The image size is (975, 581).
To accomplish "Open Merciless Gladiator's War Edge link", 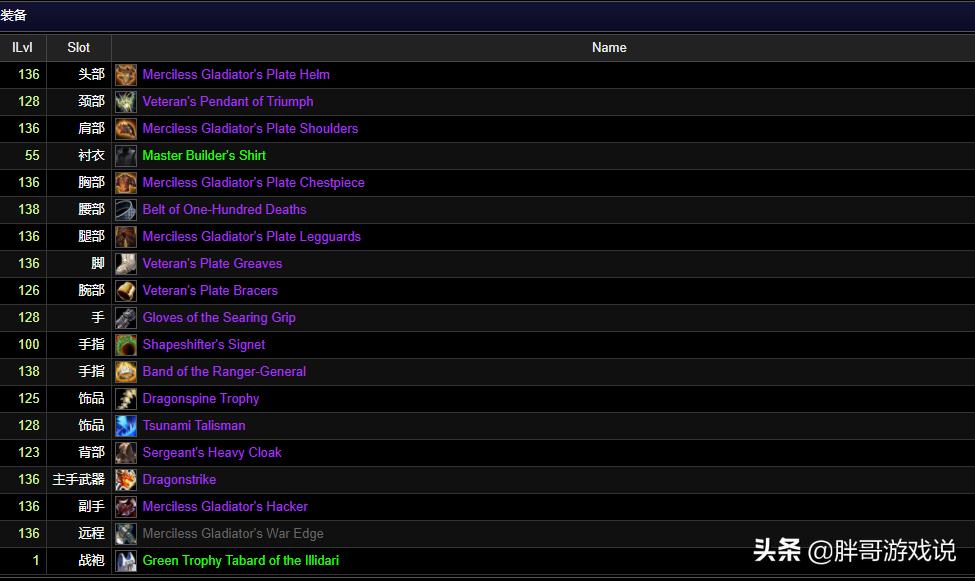I will pyautogui.click(x=233, y=534).
